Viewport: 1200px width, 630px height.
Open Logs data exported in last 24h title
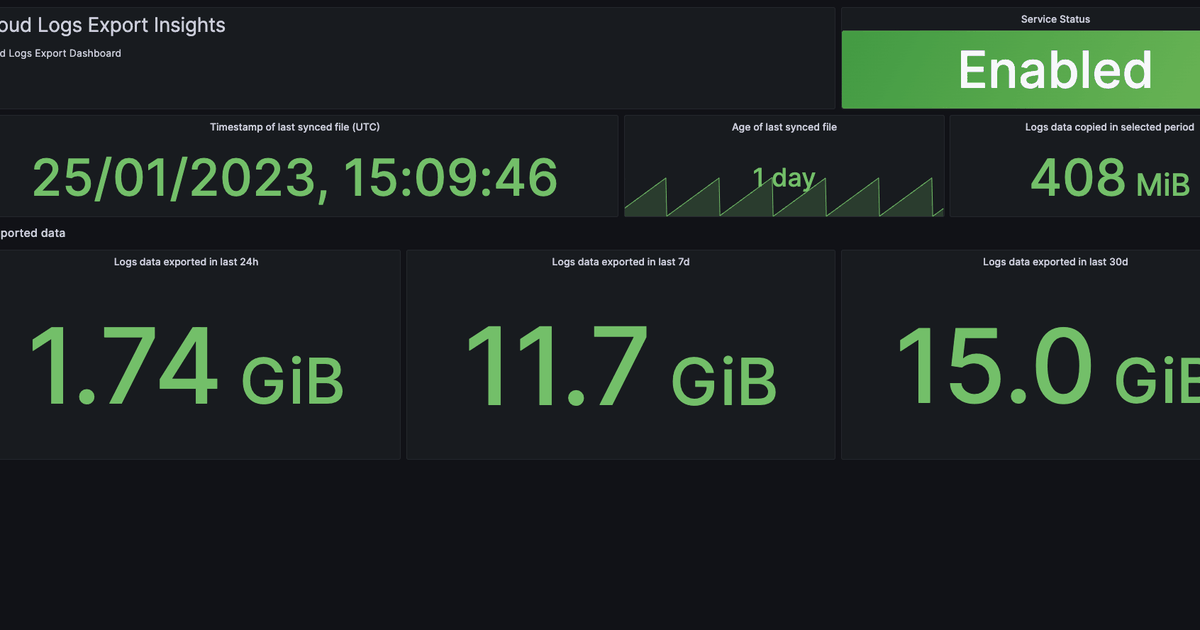[x=187, y=262]
